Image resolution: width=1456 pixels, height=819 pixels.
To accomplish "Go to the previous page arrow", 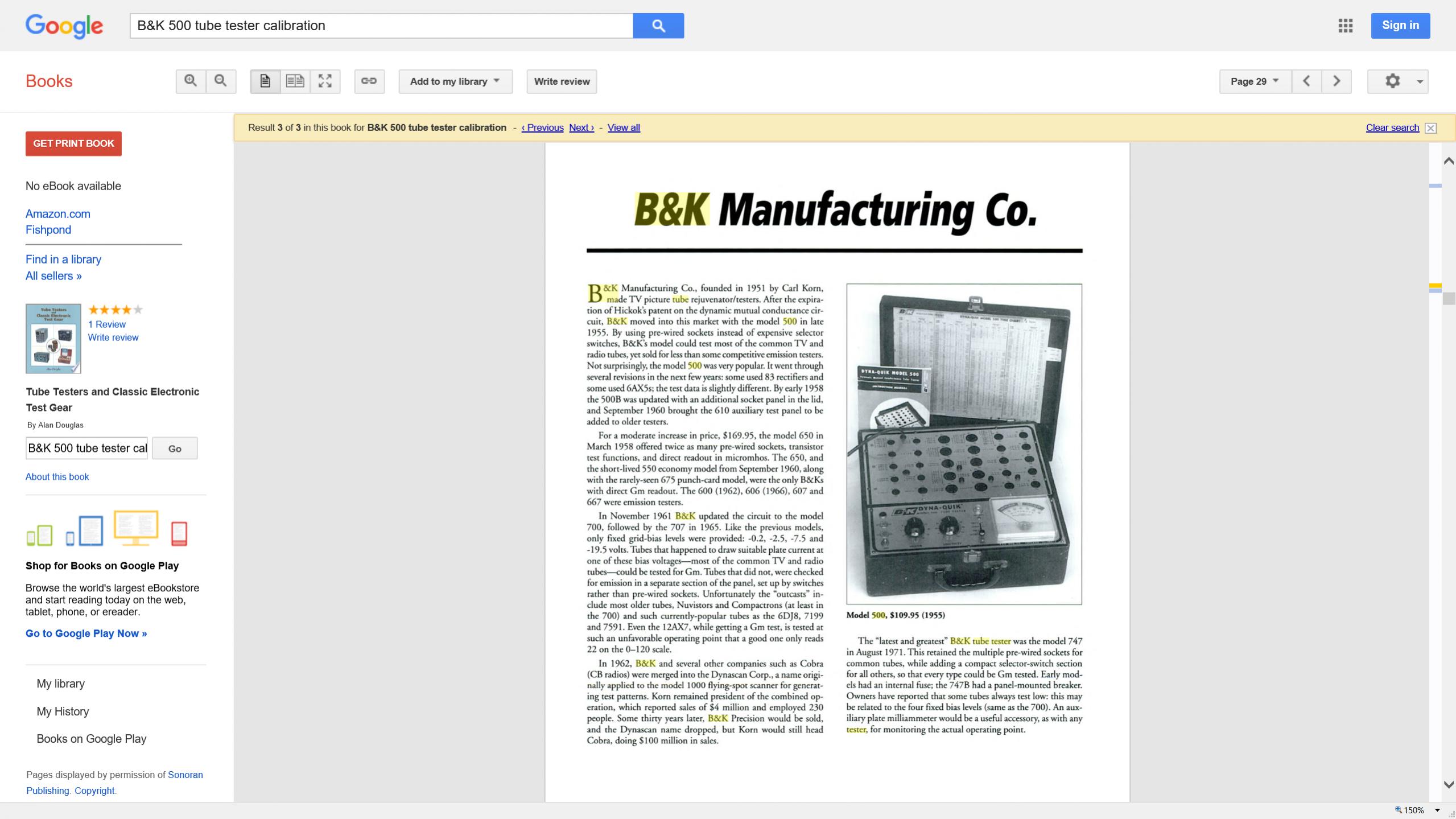I will tap(1306, 81).
